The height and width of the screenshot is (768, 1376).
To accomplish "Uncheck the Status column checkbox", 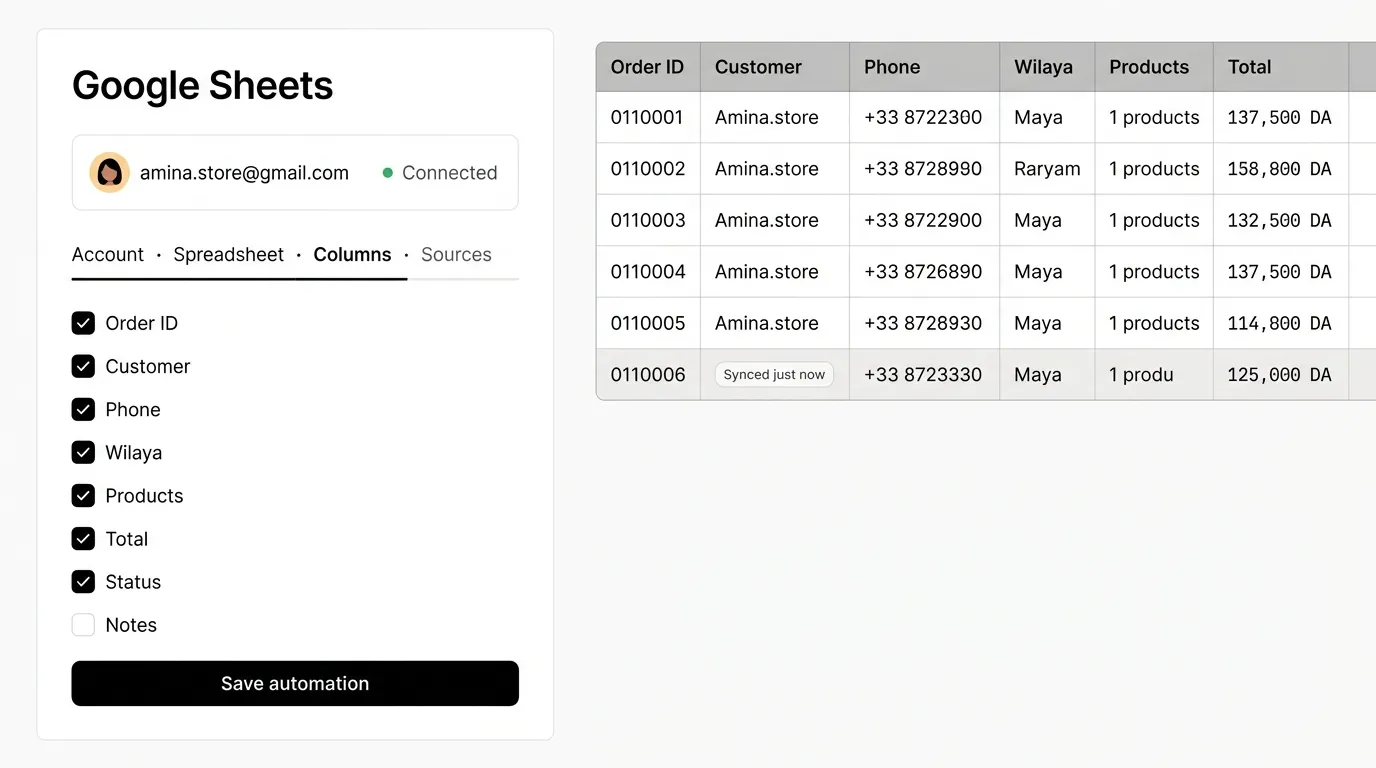I will [x=83, y=581].
